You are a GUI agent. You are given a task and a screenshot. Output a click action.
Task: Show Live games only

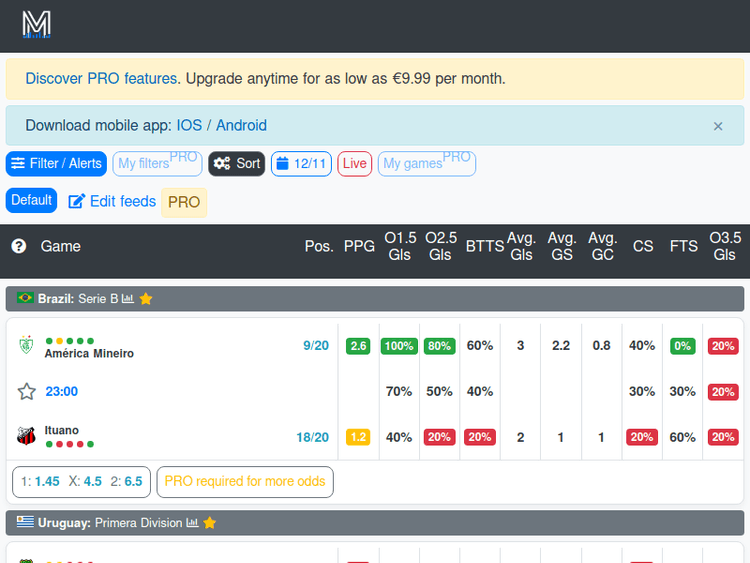point(354,164)
